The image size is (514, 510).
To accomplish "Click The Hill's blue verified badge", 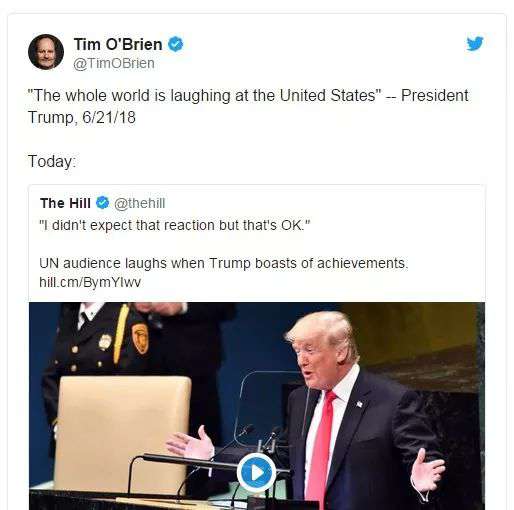I will [x=103, y=202].
